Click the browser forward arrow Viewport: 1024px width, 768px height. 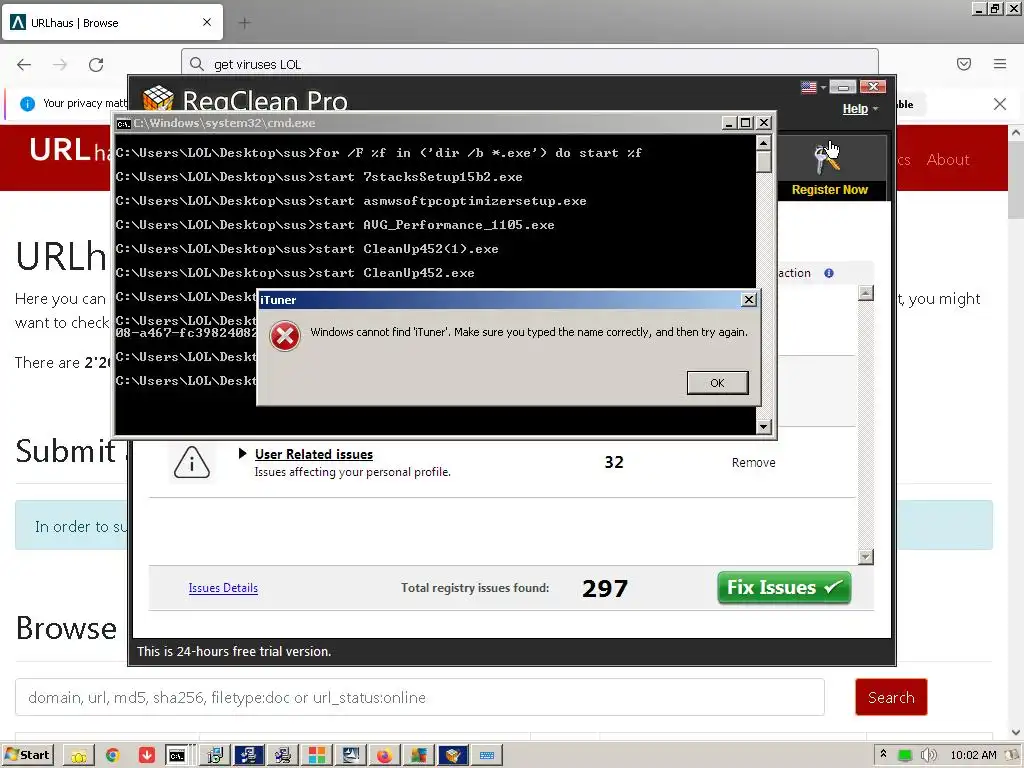[60, 64]
